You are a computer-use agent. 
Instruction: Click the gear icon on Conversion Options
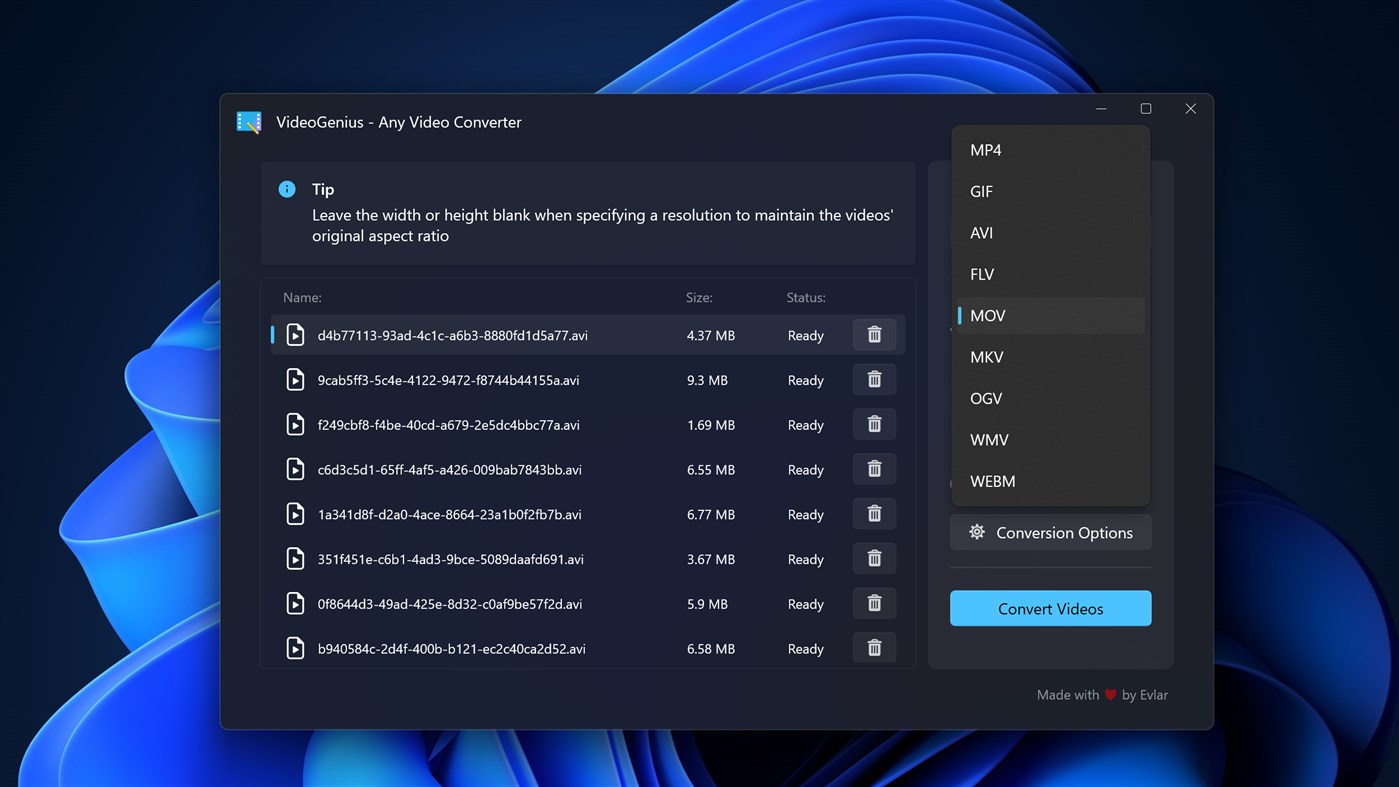(x=977, y=532)
